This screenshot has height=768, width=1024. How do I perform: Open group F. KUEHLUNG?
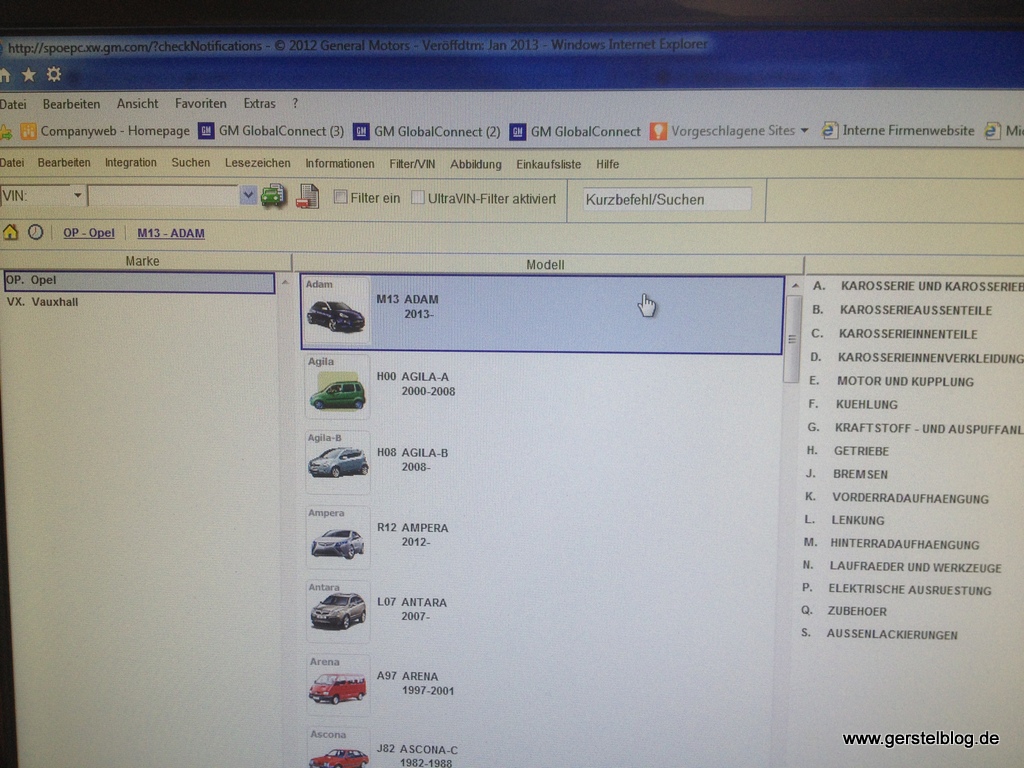tap(853, 404)
